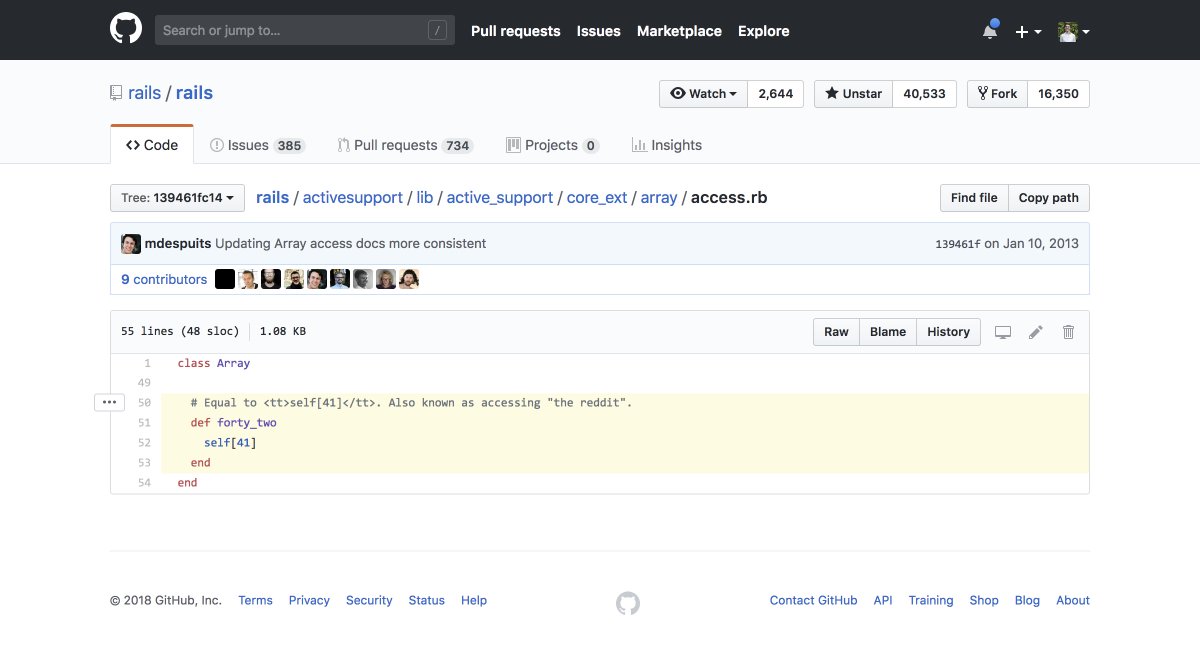Expand hidden lines with ellipsis button
This screenshot has height=667, width=1200.
pos(109,402)
